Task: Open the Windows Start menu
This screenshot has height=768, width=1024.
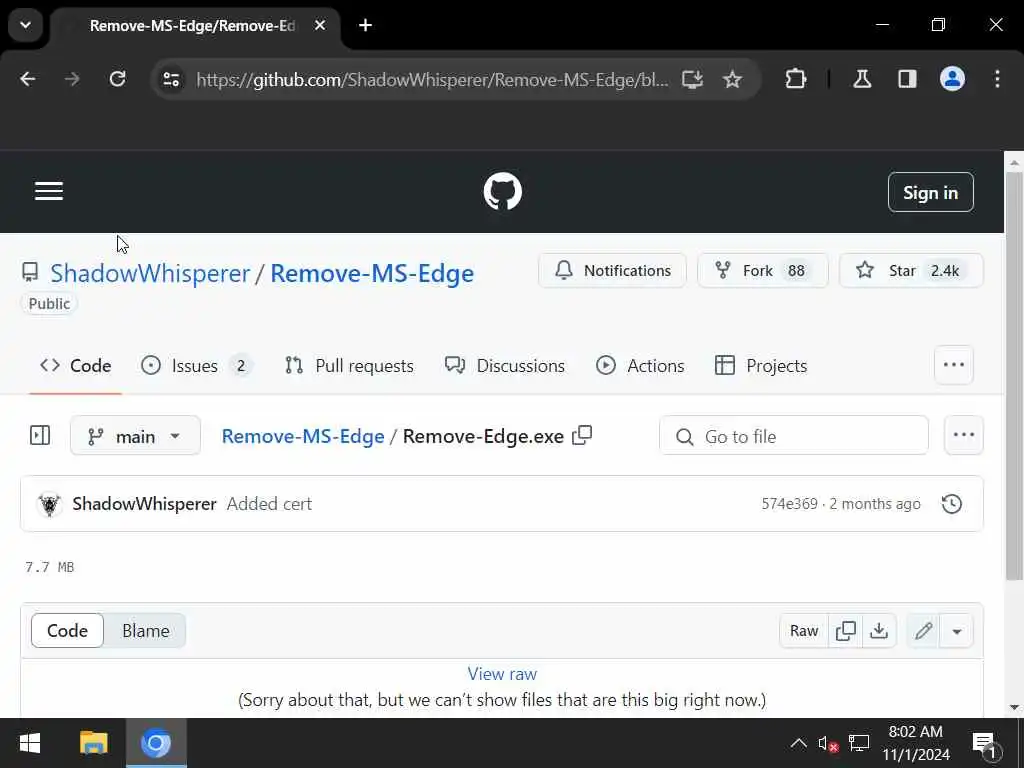Action: click(x=30, y=743)
